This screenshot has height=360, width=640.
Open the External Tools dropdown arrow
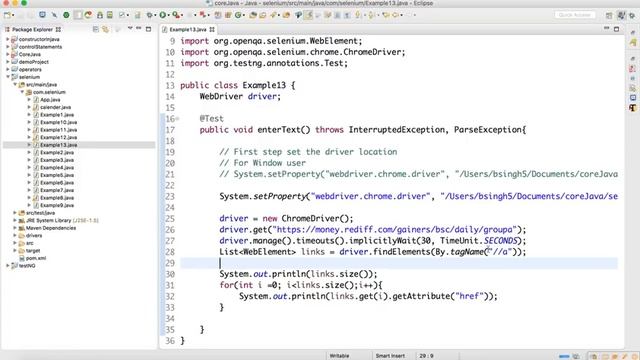tap(208, 16)
